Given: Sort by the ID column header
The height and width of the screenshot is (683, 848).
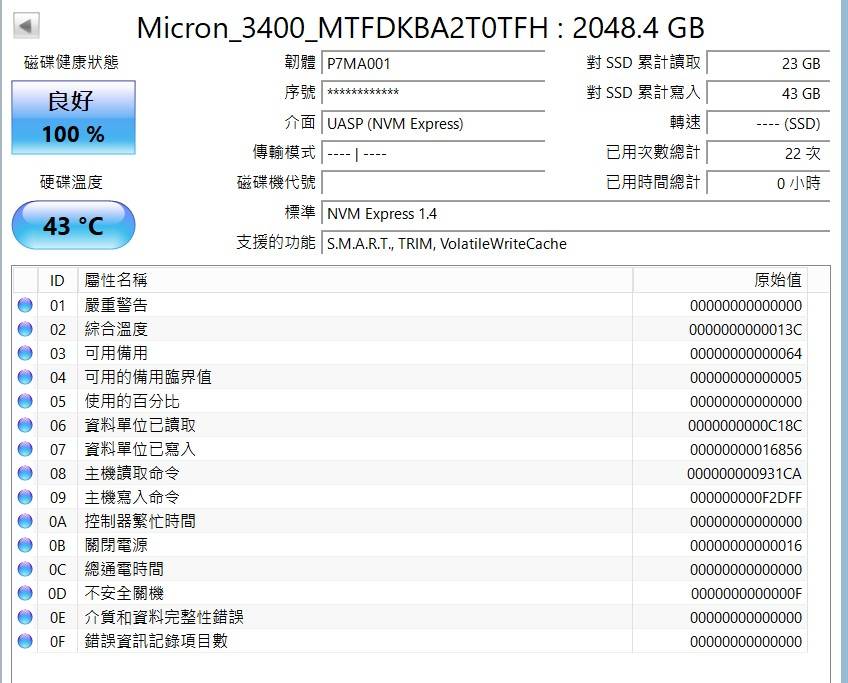Looking at the screenshot, I should tap(57, 280).
